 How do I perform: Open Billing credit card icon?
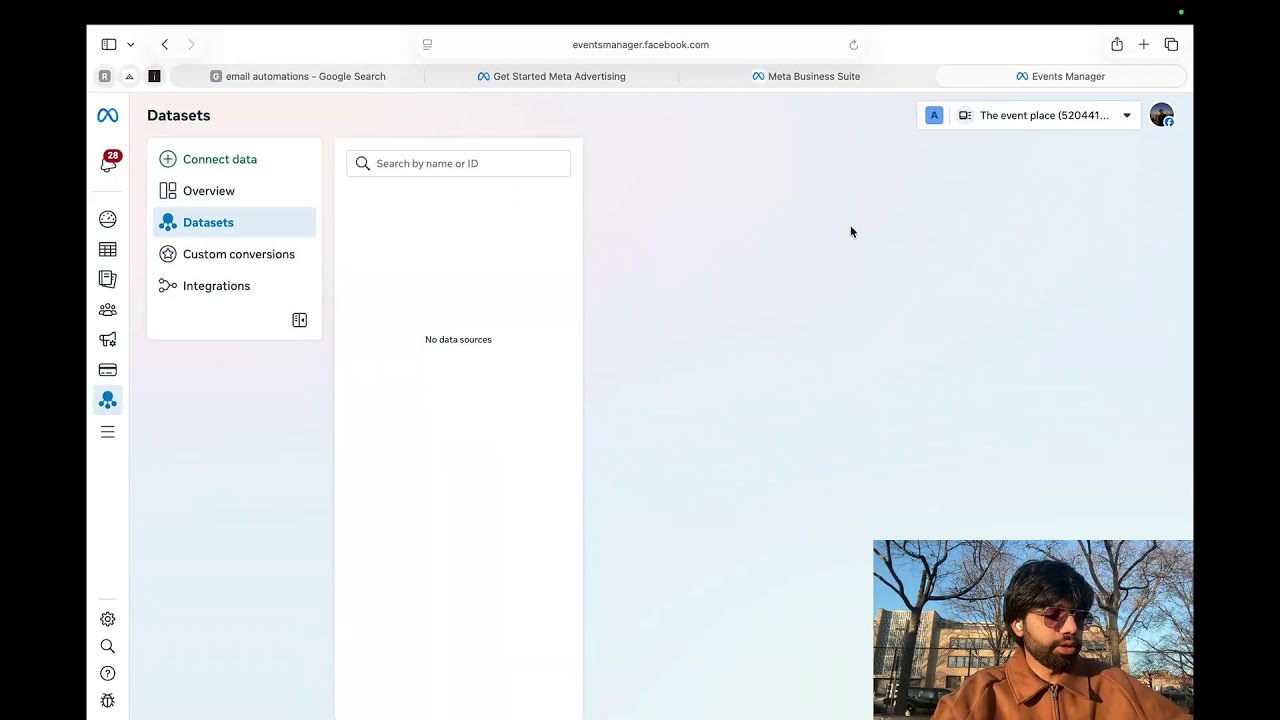point(108,370)
